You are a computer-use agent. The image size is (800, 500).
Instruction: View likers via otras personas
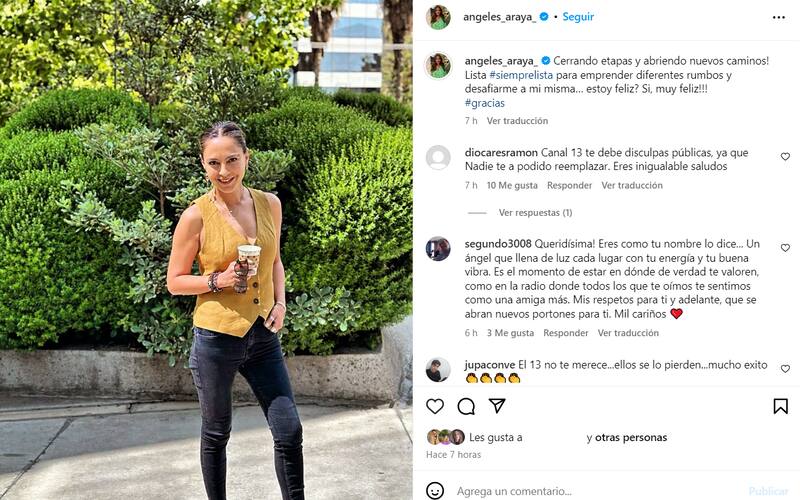click(x=631, y=438)
